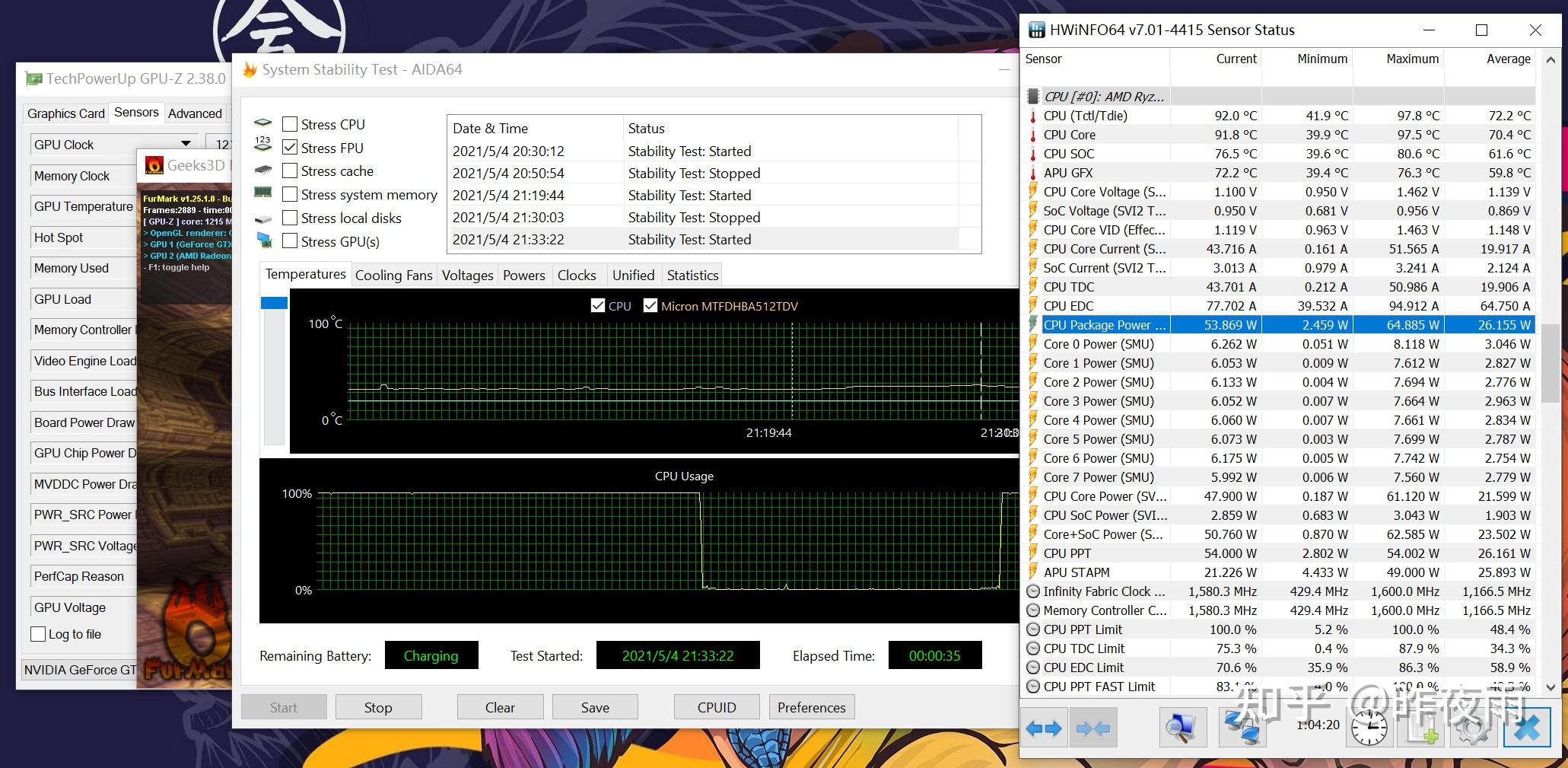The width and height of the screenshot is (1568, 768).
Task: Open AIDA64 Preferences
Action: 812,707
